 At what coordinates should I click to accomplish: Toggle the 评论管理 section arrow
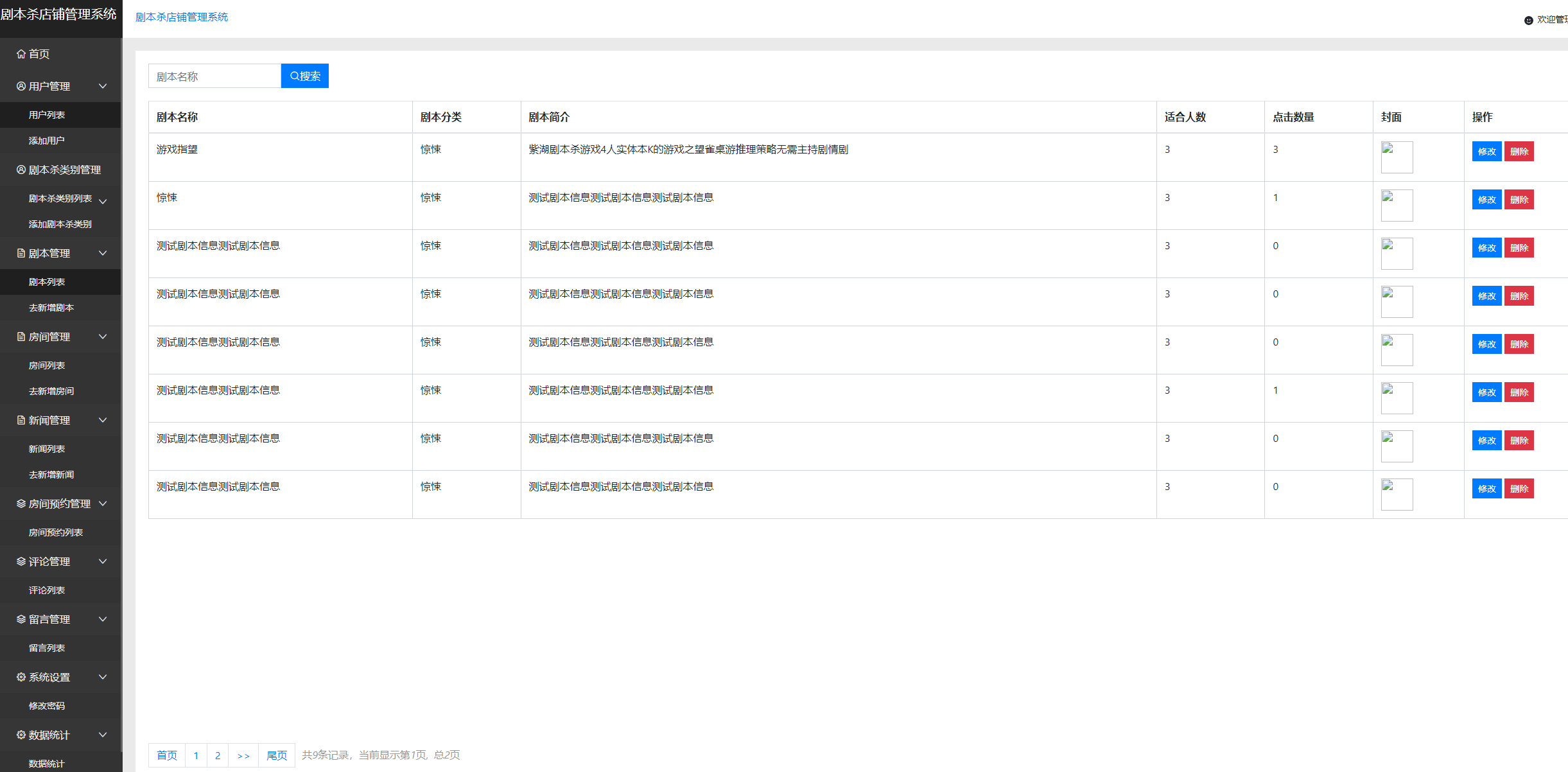pyautogui.click(x=103, y=561)
